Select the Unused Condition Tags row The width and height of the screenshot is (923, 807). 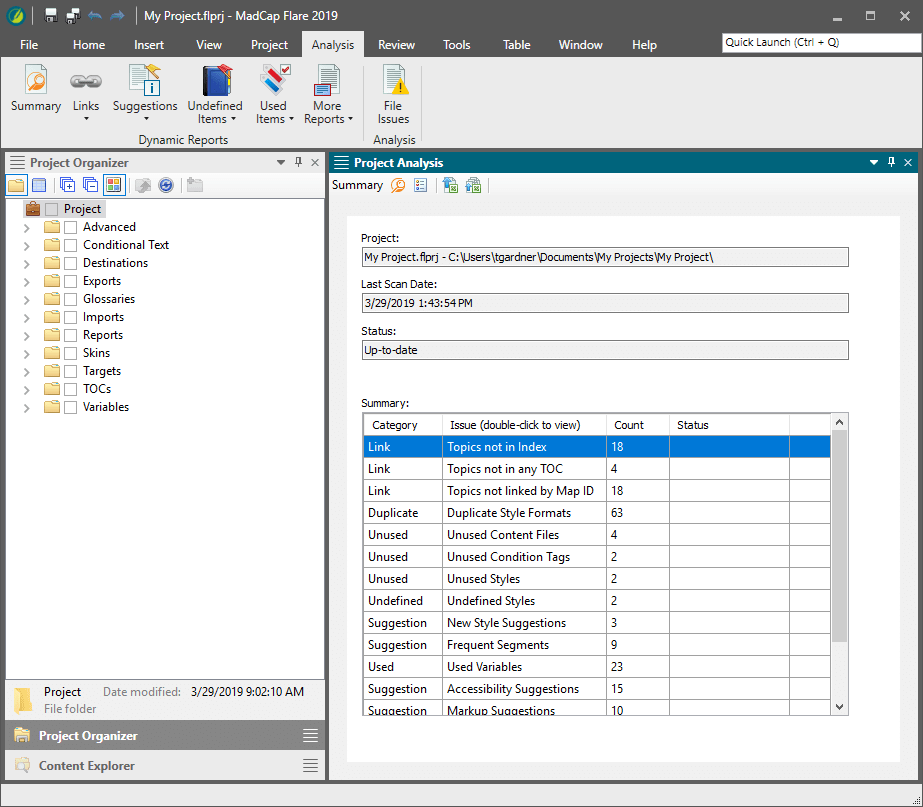(x=597, y=557)
